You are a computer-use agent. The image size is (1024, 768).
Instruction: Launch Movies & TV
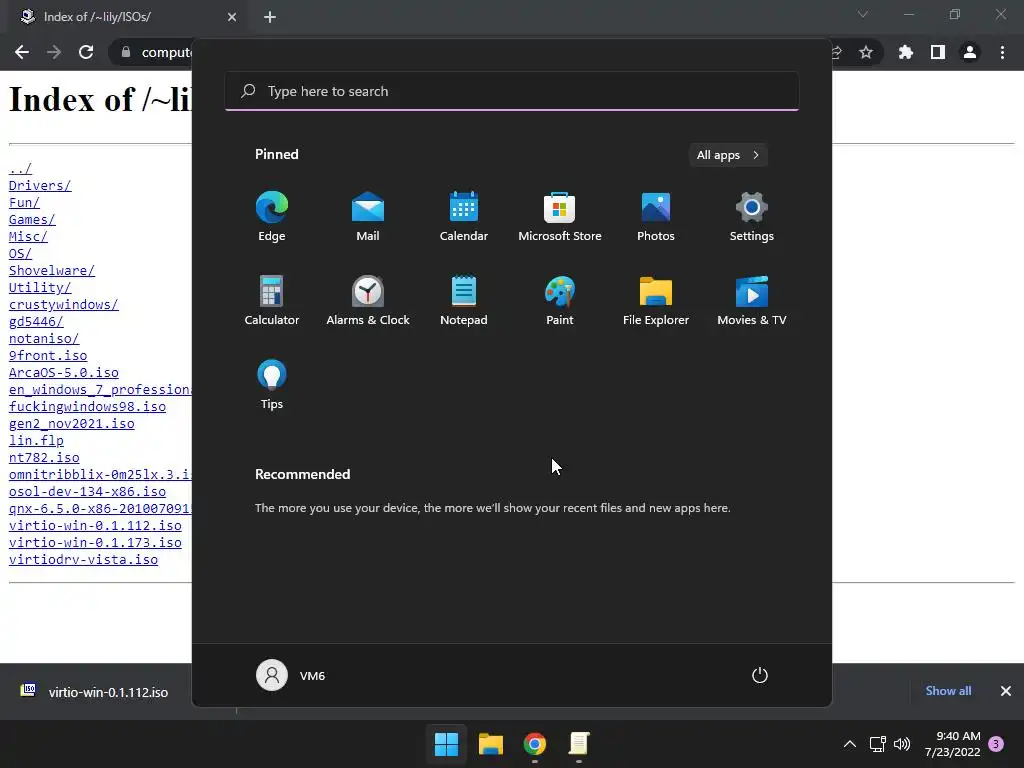(752, 300)
